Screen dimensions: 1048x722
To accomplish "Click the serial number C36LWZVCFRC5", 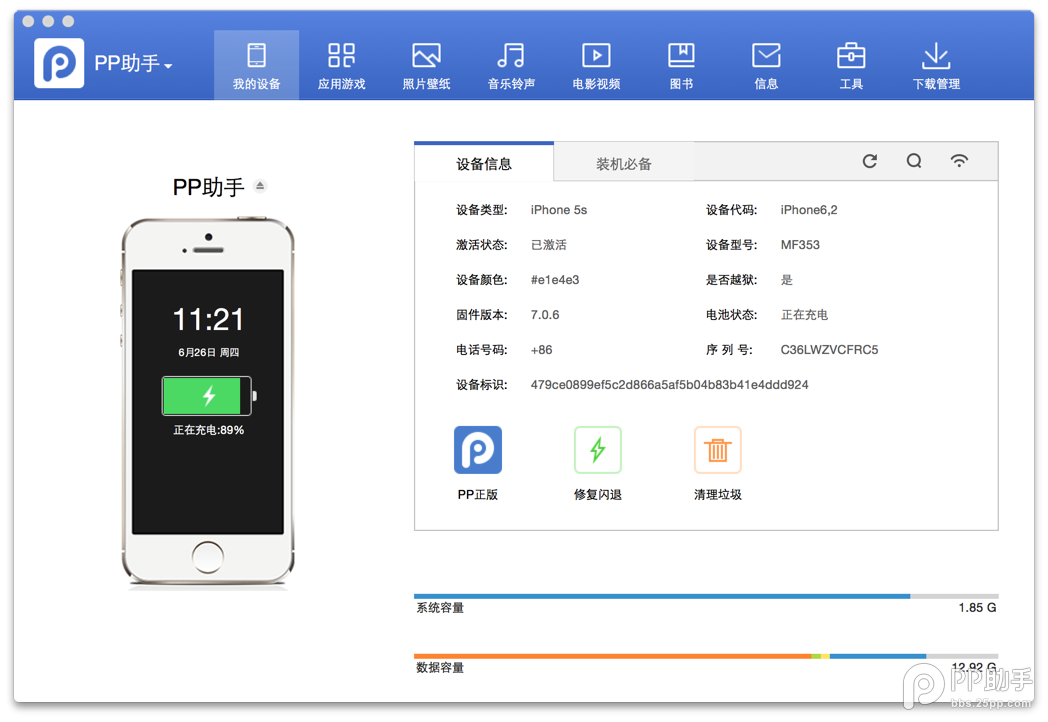I will (829, 350).
